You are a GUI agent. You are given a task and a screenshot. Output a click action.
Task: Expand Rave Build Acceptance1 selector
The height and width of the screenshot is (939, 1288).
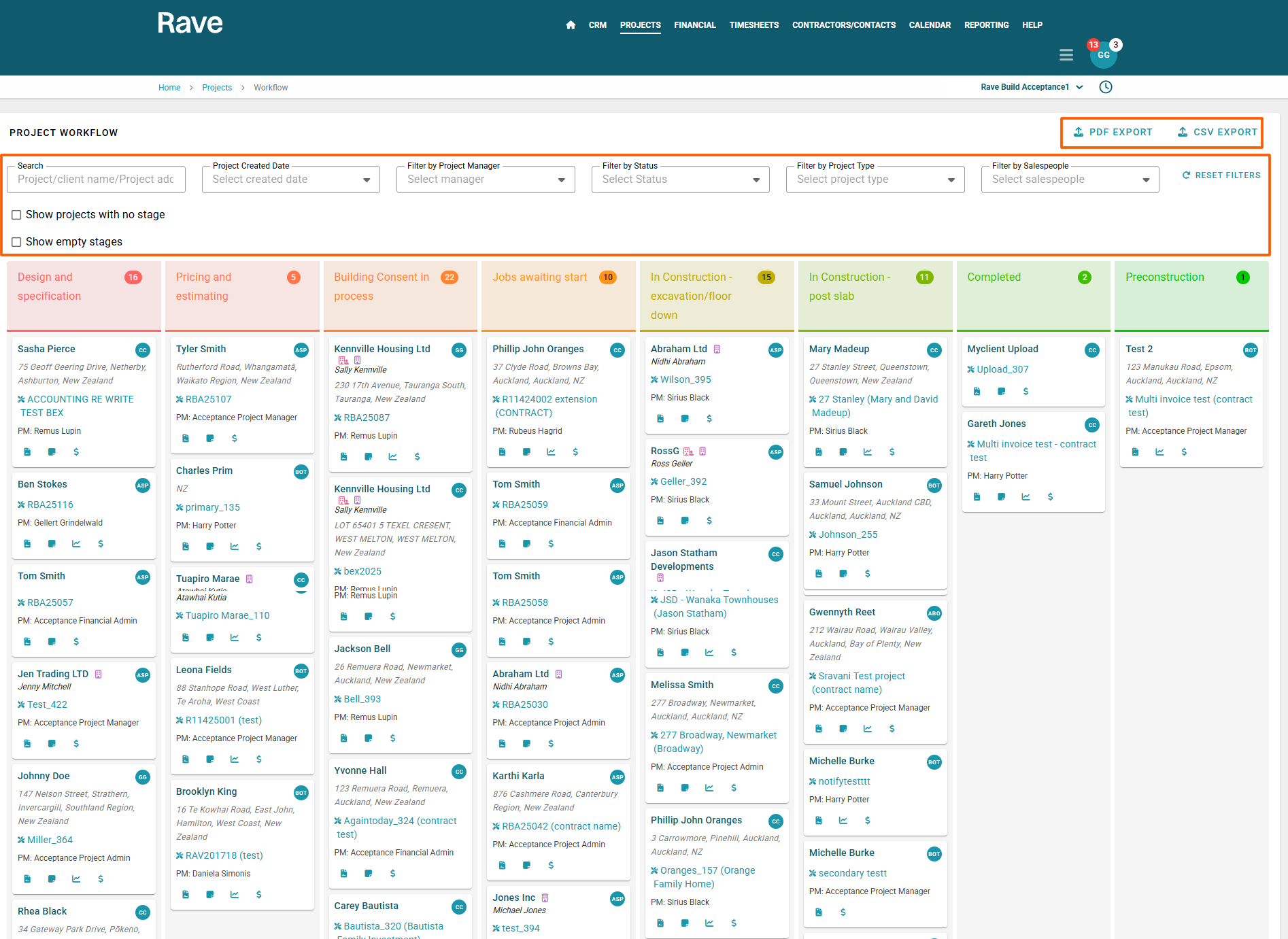[1032, 87]
